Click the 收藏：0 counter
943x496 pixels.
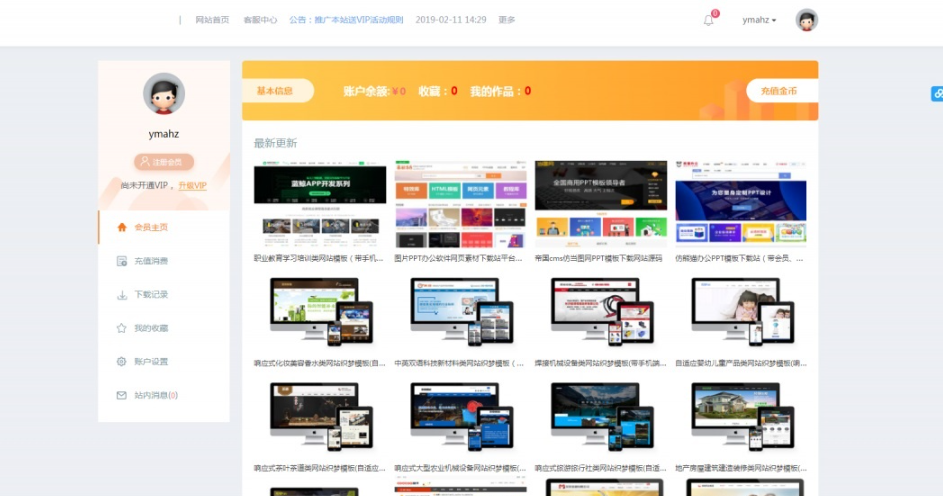tap(438, 91)
